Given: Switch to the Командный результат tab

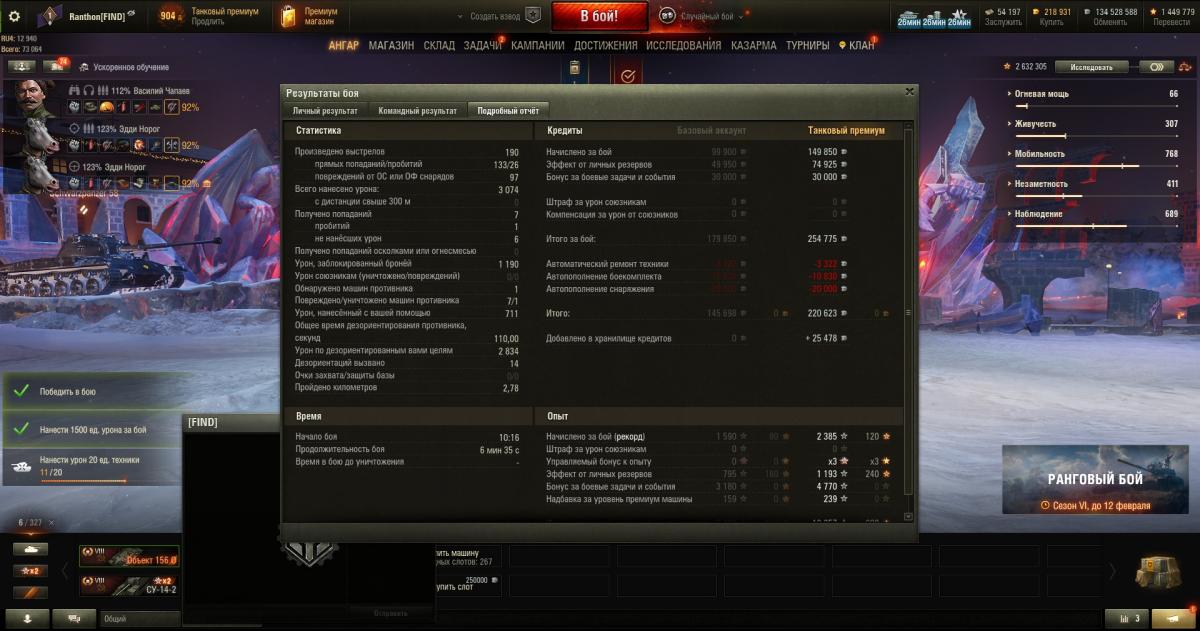Looking at the screenshot, I should click(417, 110).
